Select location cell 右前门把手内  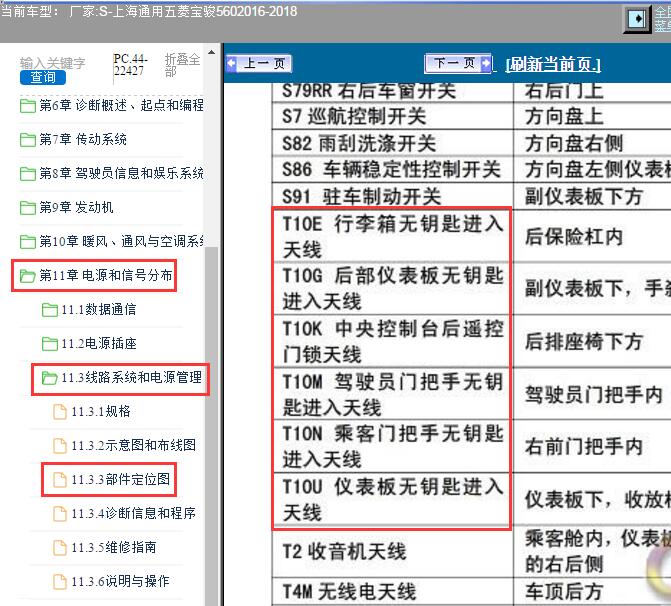pyautogui.click(x=592, y=447)
